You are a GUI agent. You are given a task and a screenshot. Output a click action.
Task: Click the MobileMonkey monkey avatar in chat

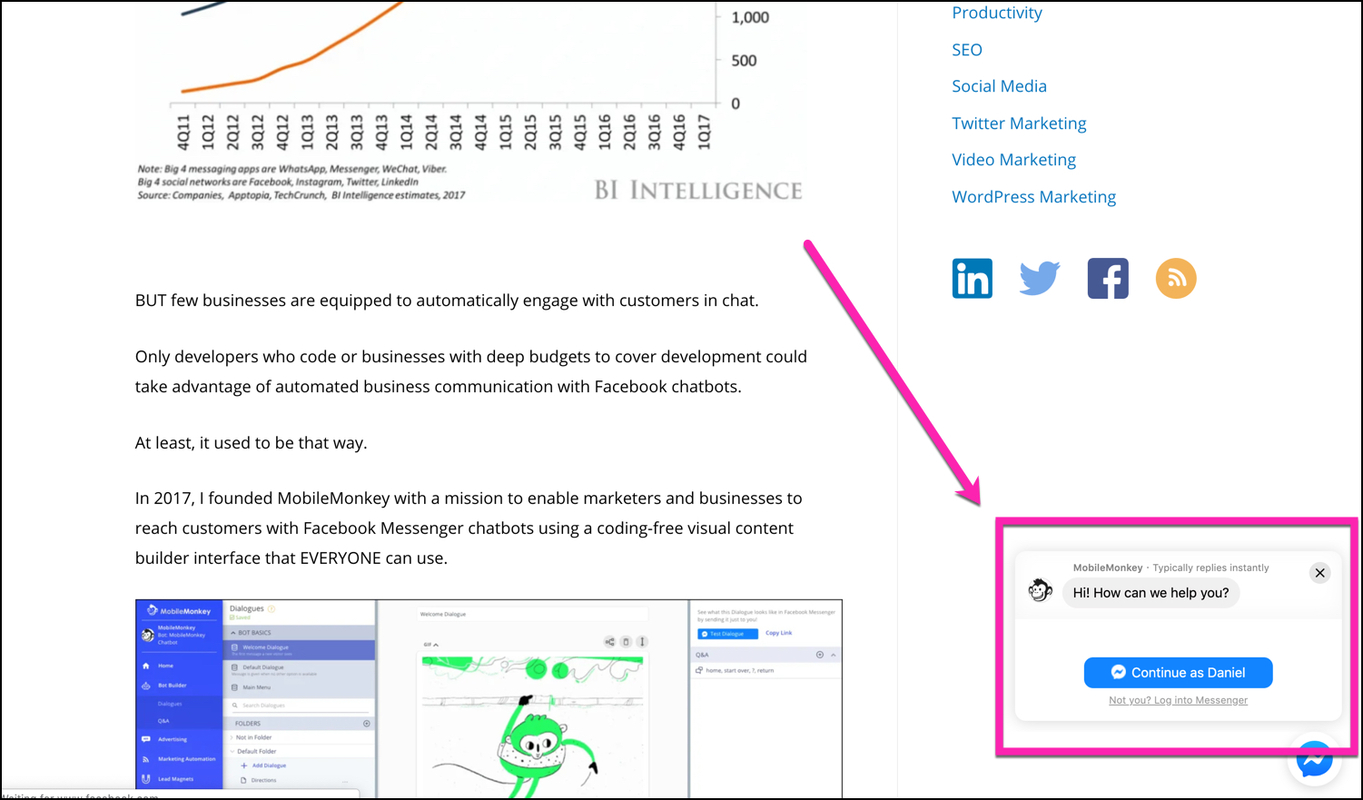(x=1040, y=591)
